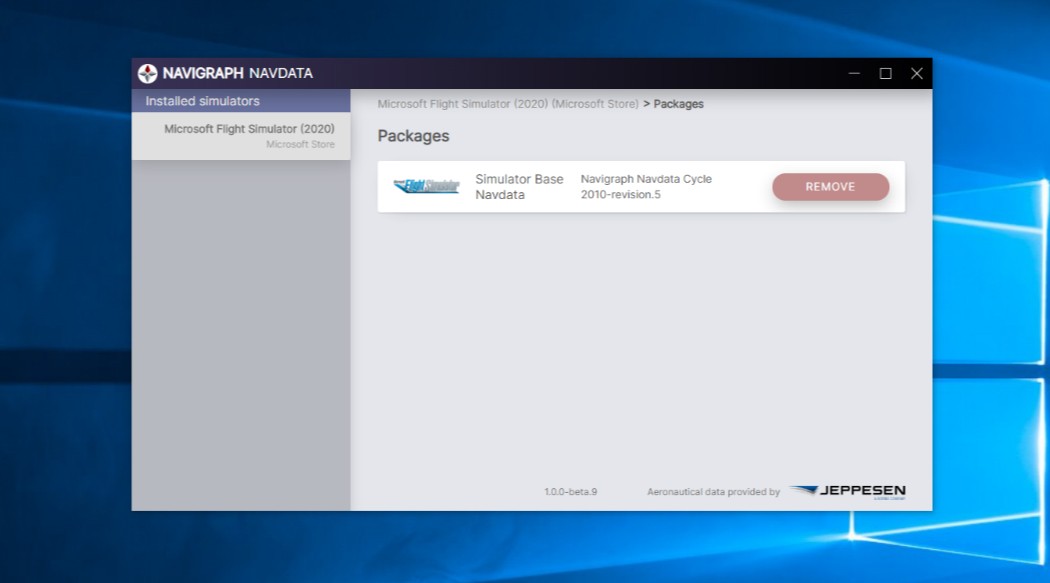Click the Navigraph compass logo icon
The width and height of the screenshot is (1050, 583).
click(x=147, y=74)
